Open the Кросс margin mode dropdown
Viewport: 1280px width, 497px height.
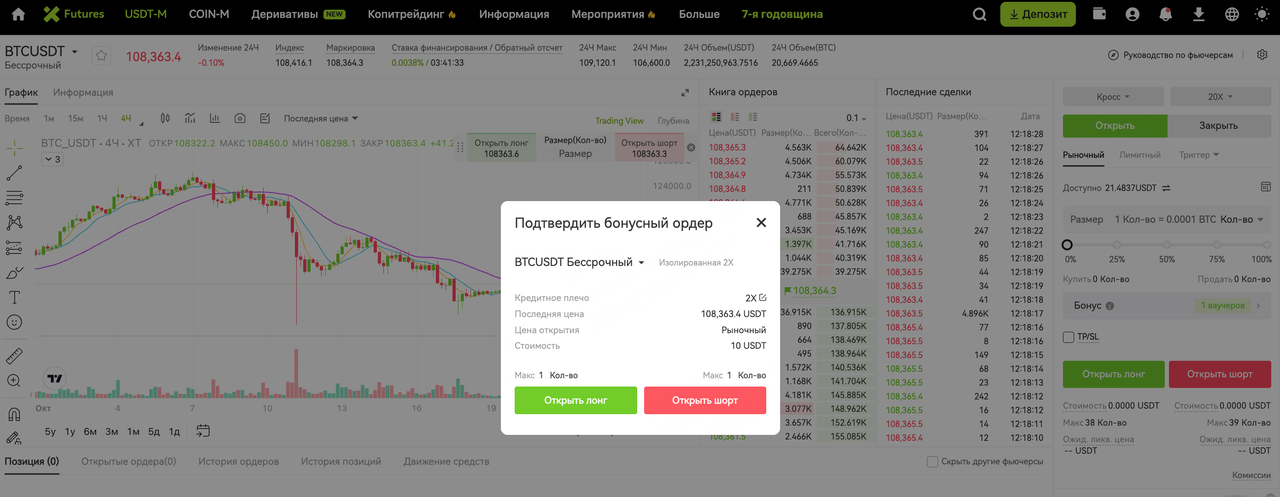pyautogui.click(x=1113, y=97)
